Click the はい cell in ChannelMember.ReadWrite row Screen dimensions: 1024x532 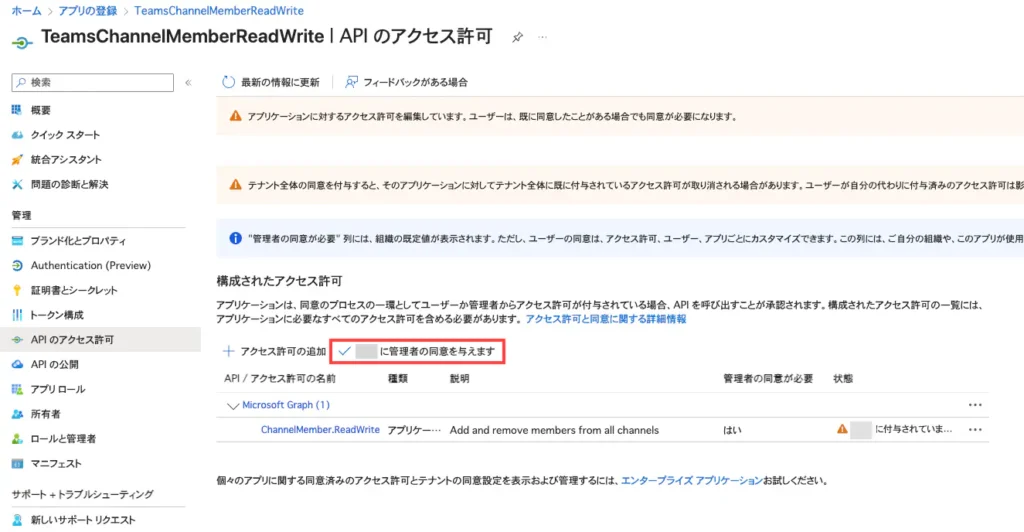tap(732, 430)
